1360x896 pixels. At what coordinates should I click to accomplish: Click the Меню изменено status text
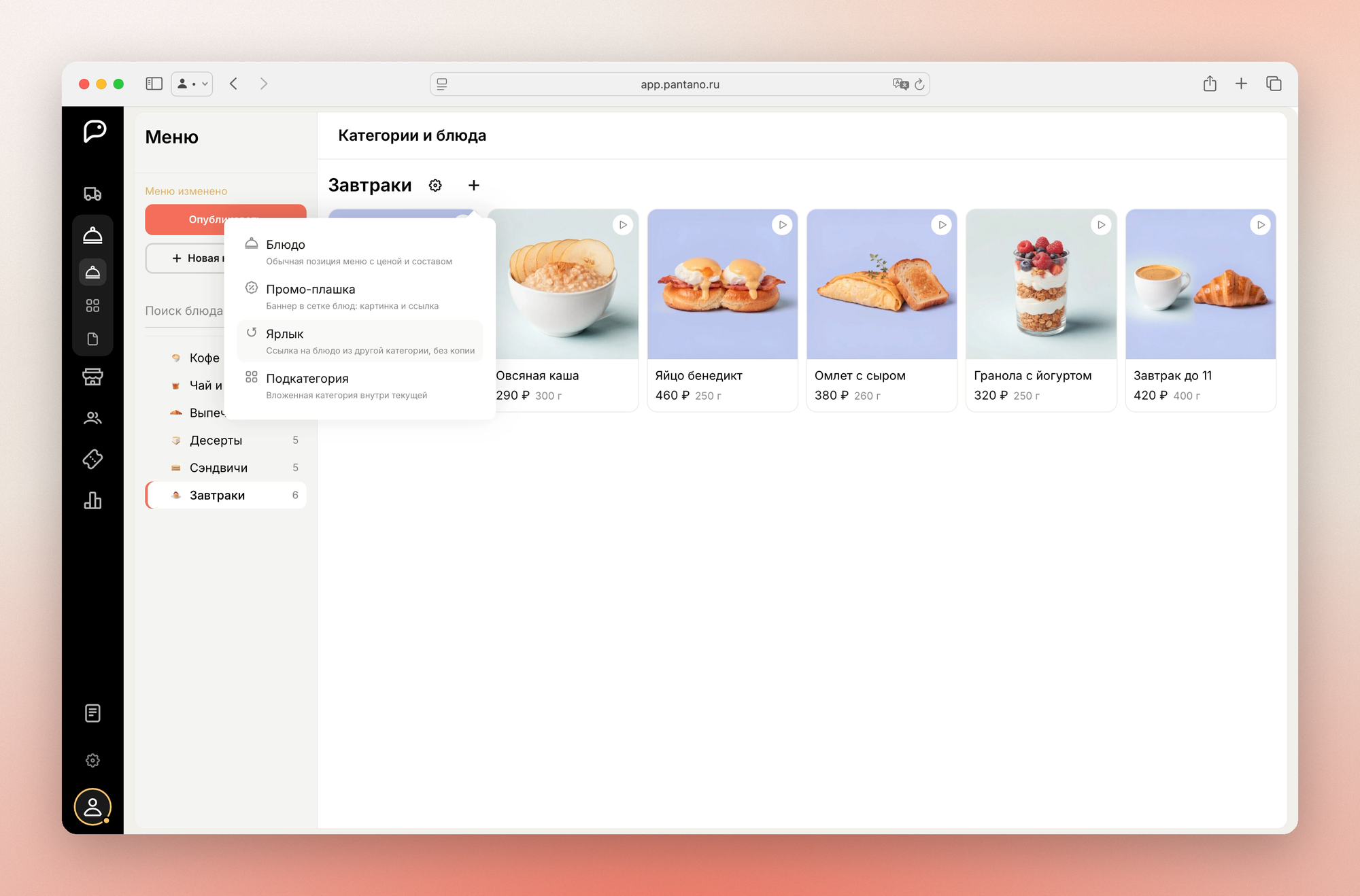[x=186, y=191]
